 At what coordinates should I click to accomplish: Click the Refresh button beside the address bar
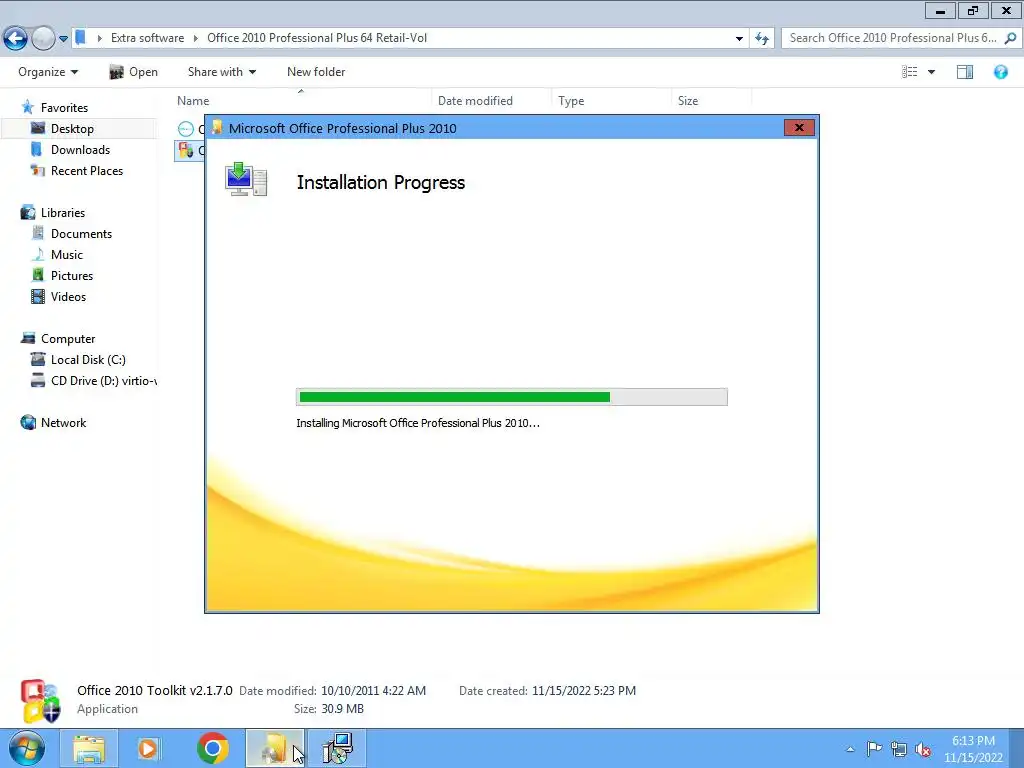pos(762,39)
